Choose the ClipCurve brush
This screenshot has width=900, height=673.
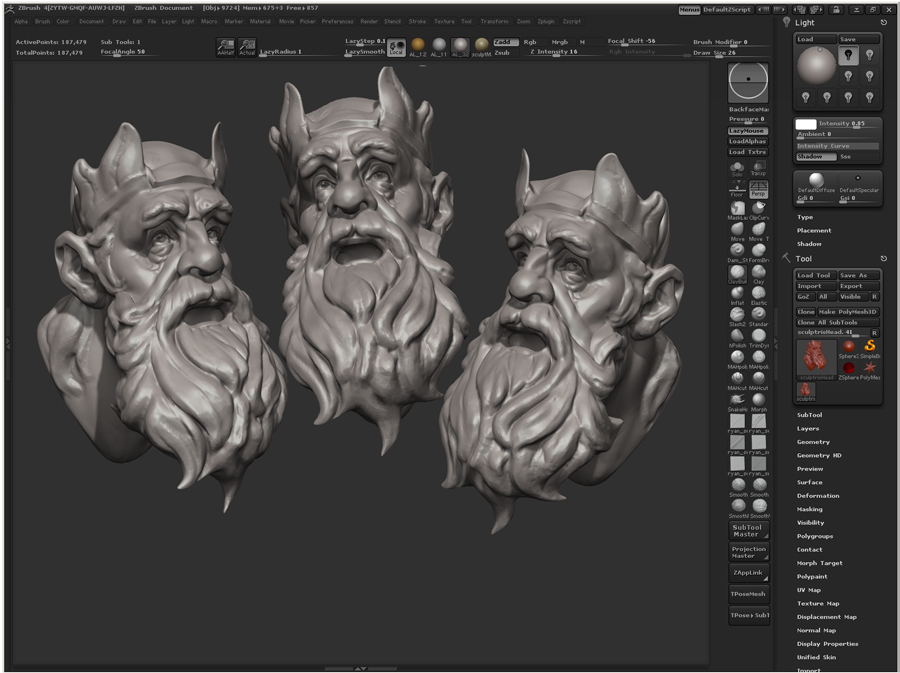click(759, 207)
